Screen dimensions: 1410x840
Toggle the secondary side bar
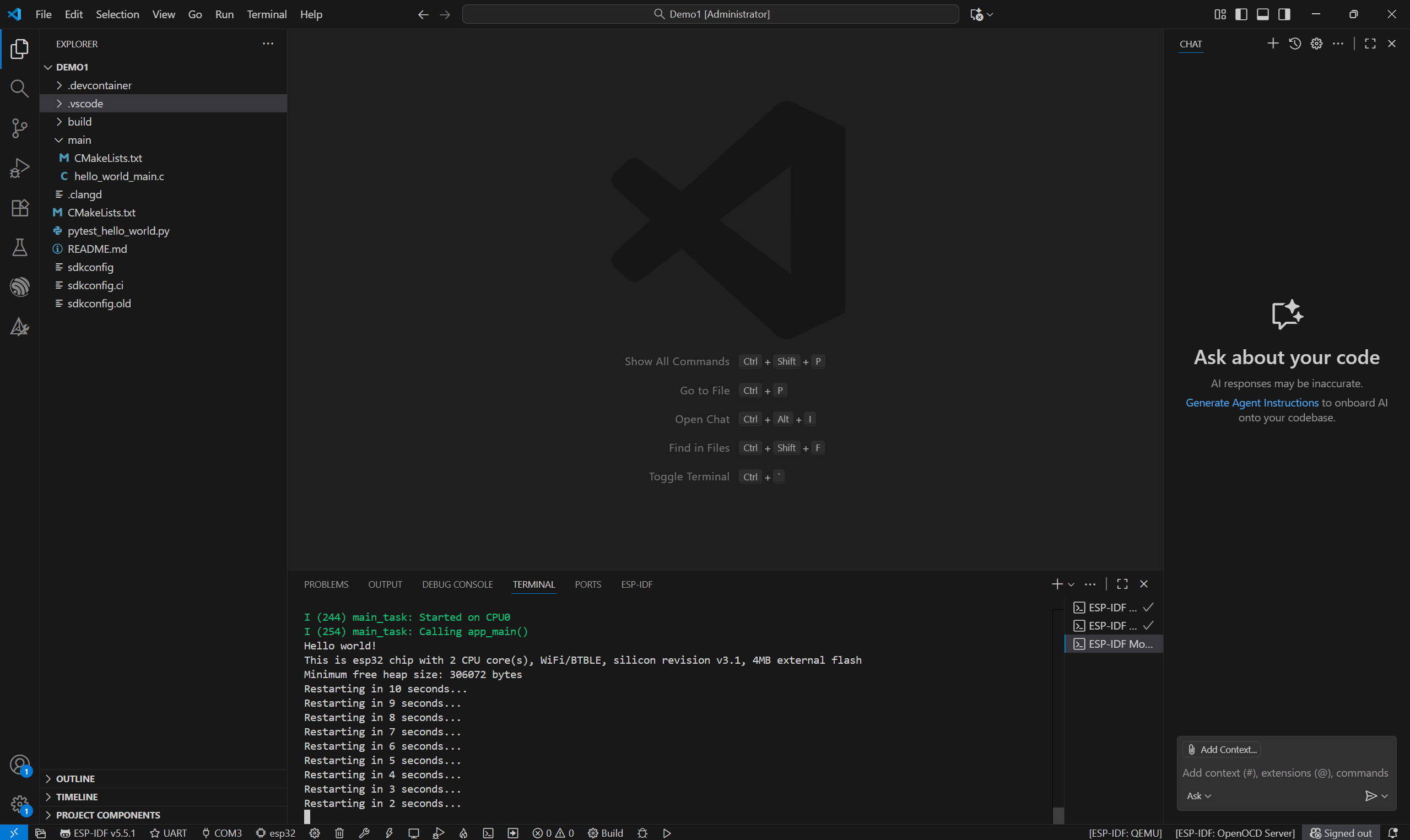(x=1283, y=14)
